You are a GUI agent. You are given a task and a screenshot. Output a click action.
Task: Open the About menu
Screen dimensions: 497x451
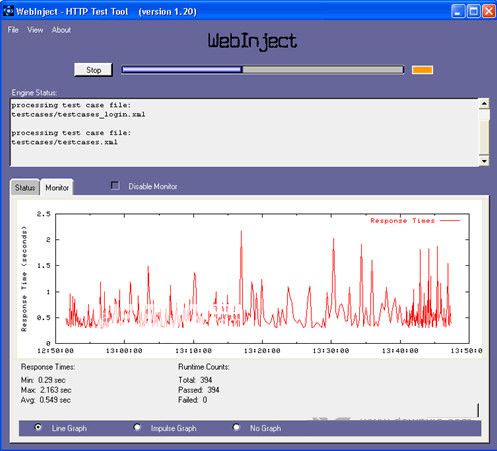(x=61, y=30)
